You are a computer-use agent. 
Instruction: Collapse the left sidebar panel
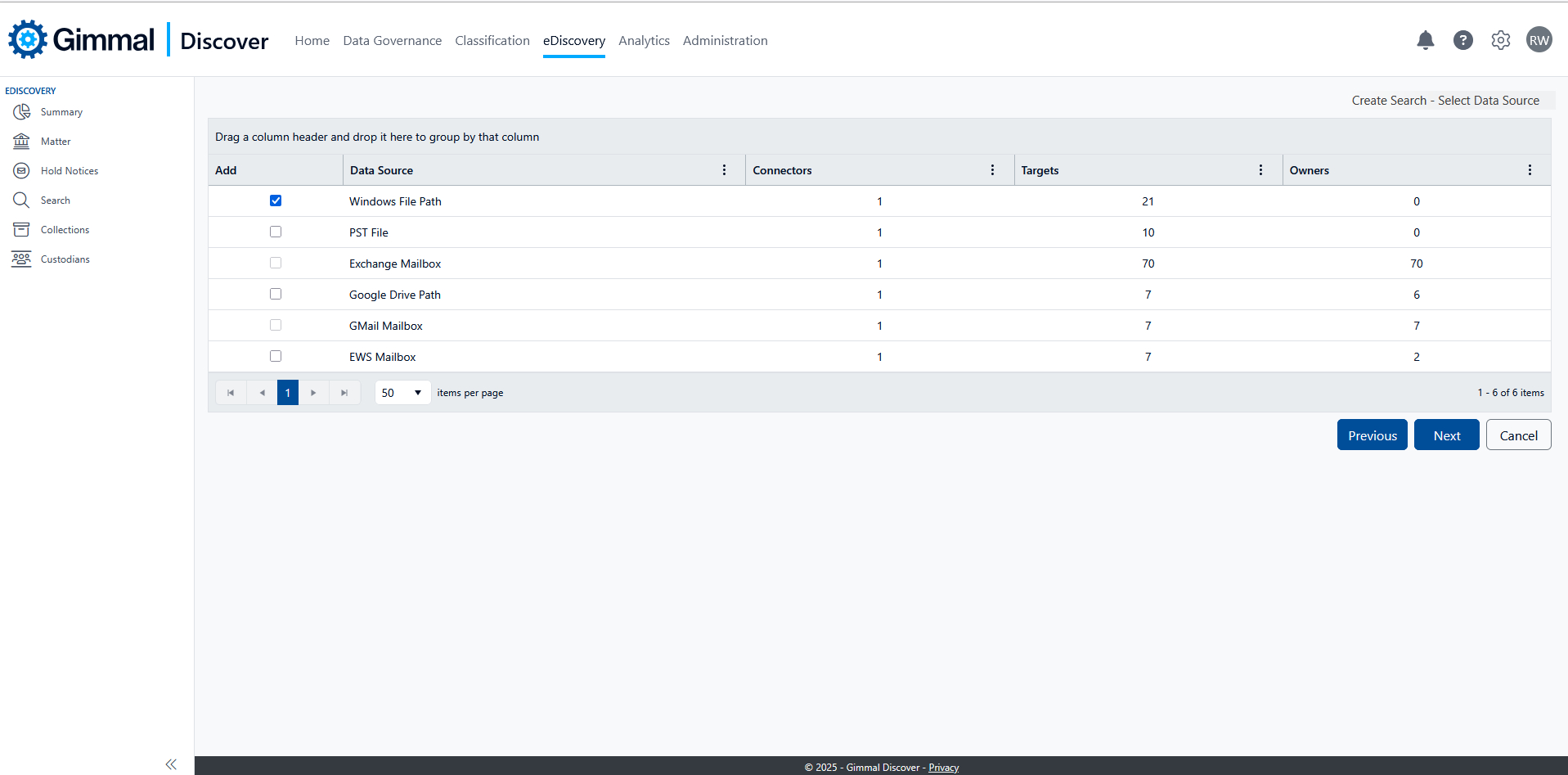point(171,764)
